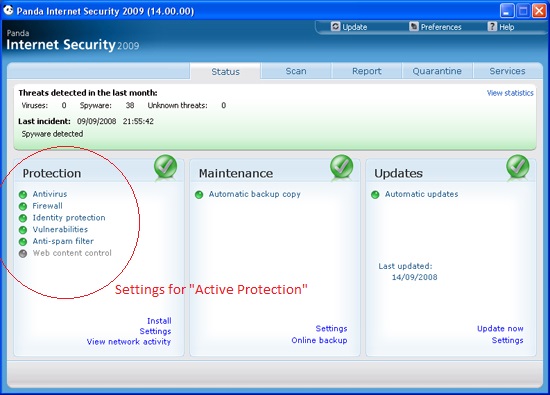Screen dimensions: 550x395
Task: Close the Panda Internet Security window
Action: [539, 11]
